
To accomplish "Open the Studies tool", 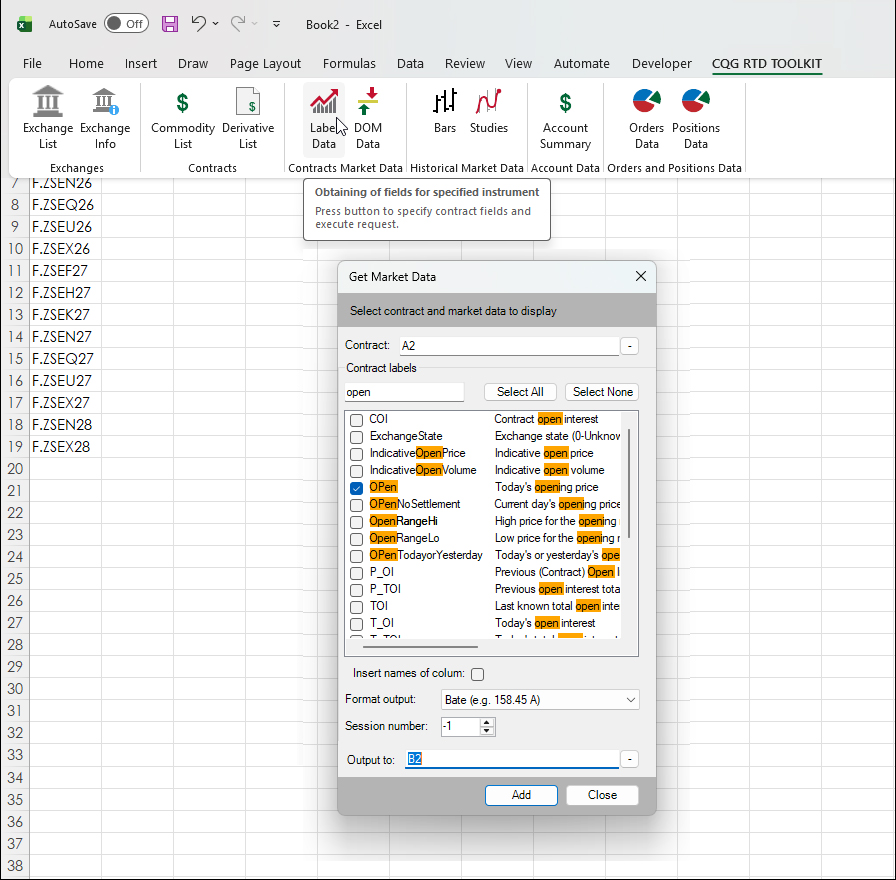I will (489, 111).
